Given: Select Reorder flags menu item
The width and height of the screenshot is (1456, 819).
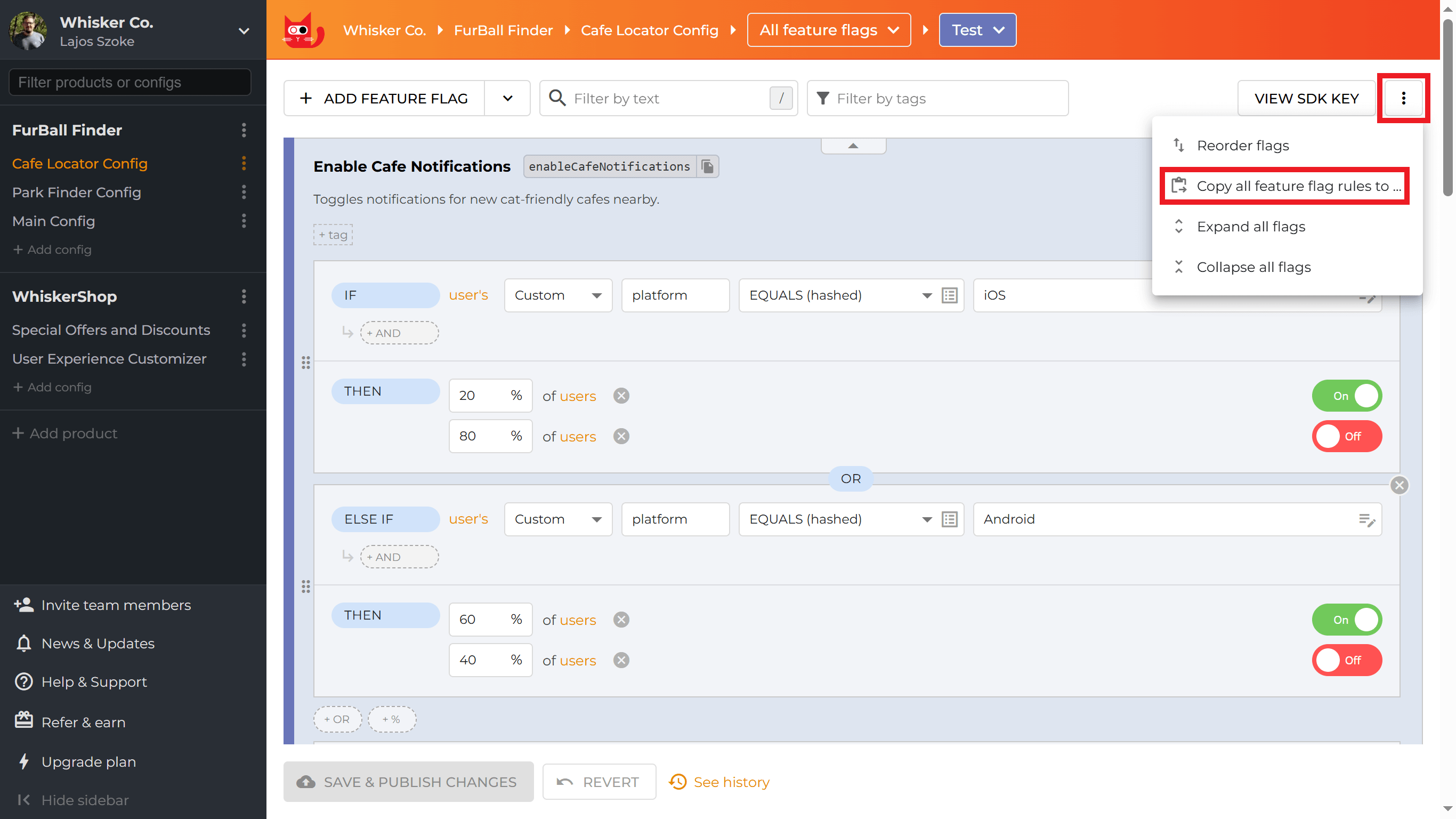Looking at the screenshot, I should tap(1242, 146).
